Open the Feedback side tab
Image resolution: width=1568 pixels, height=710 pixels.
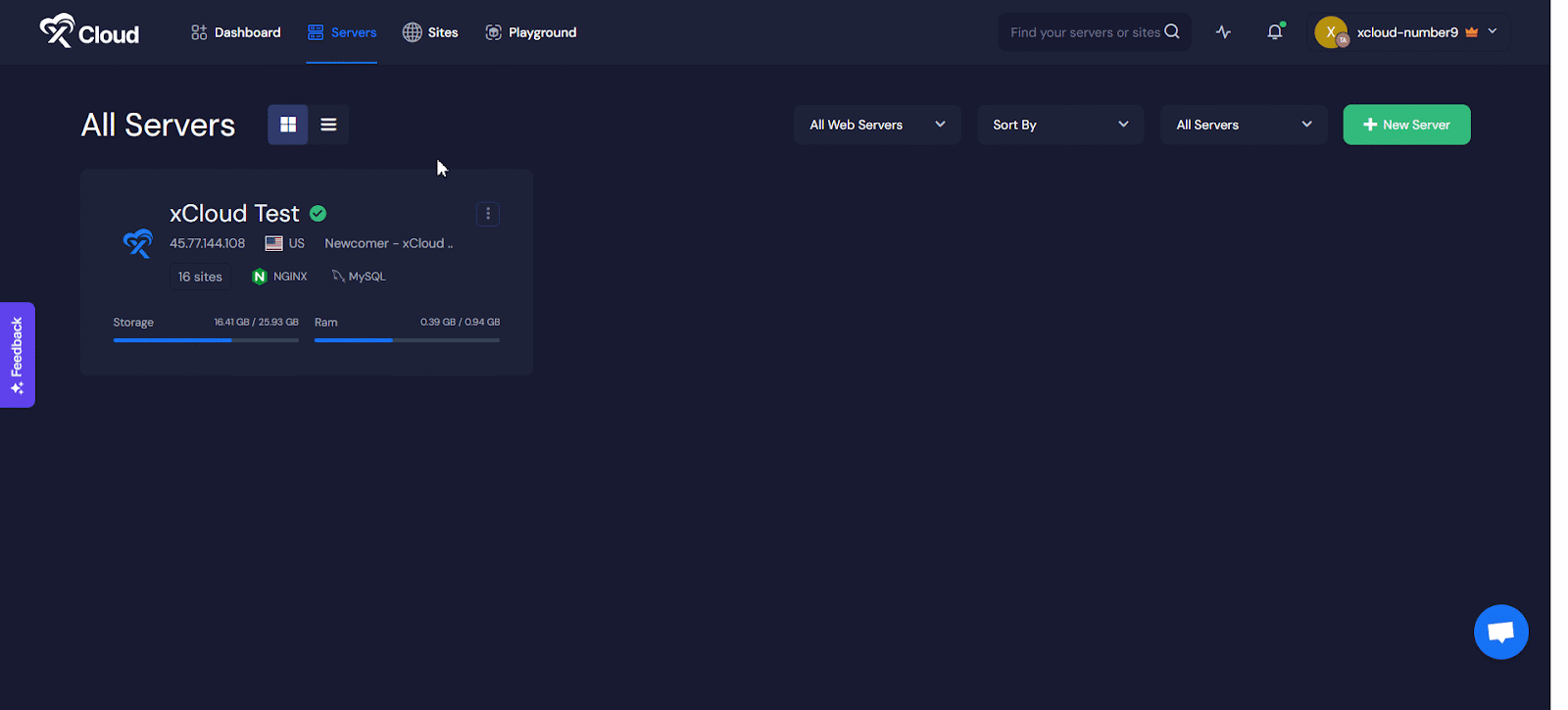(17, 355)
